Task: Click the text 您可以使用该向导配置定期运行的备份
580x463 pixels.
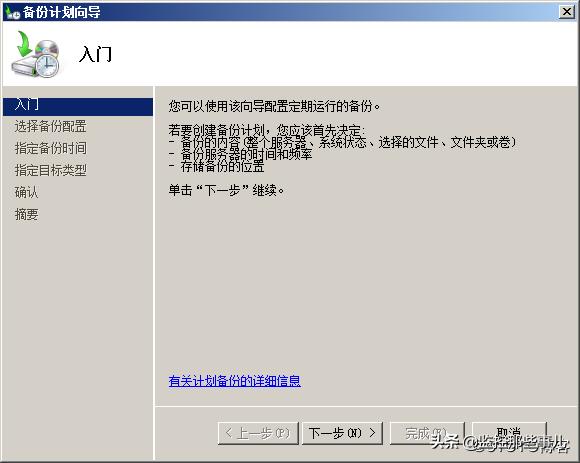Action: pyautogui.click(x=274, y=107)
